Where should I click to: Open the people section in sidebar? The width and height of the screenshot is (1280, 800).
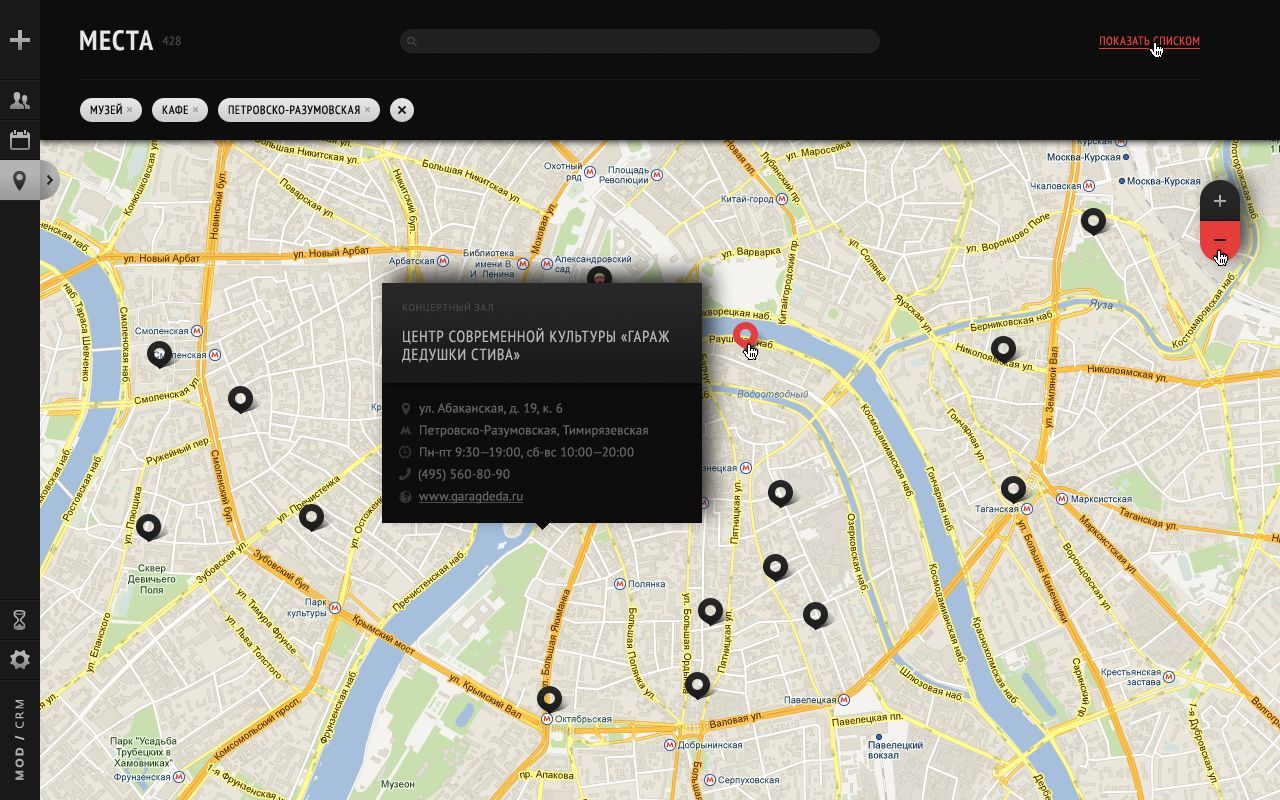click(x=19, y=100)
